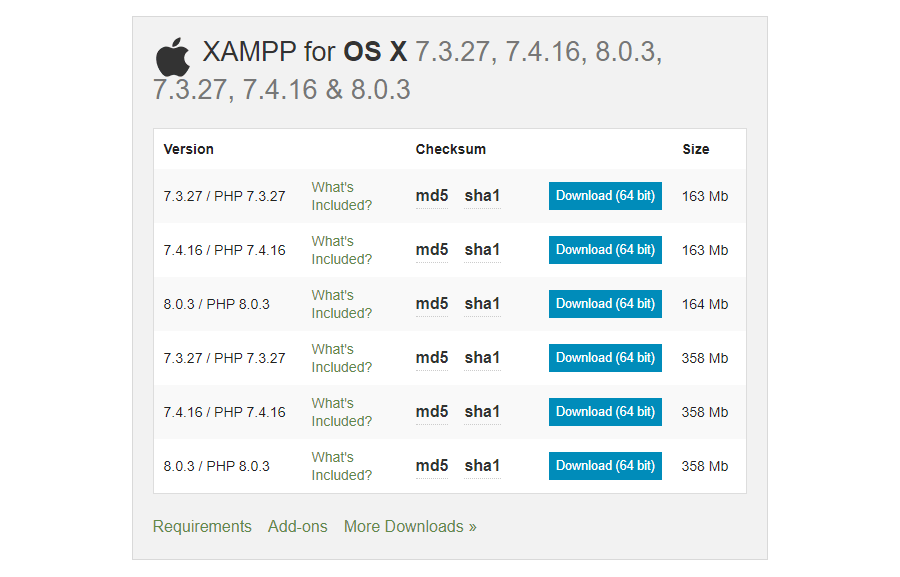Download the 64 bit XAMPP 7.3.27 build

(604, 195)
